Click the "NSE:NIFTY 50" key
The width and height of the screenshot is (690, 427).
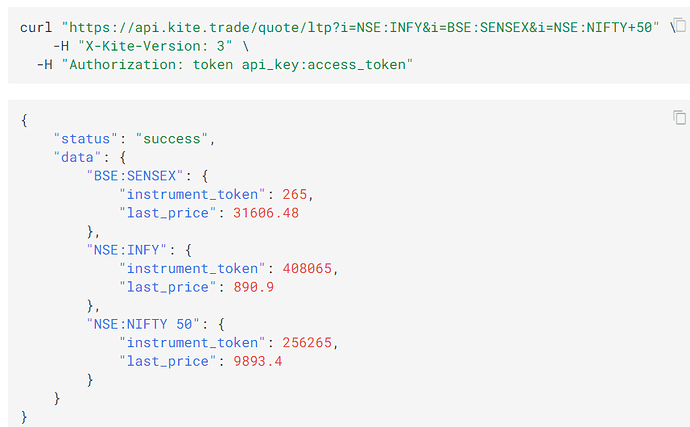pyautogui.click(x=143, y=324)
